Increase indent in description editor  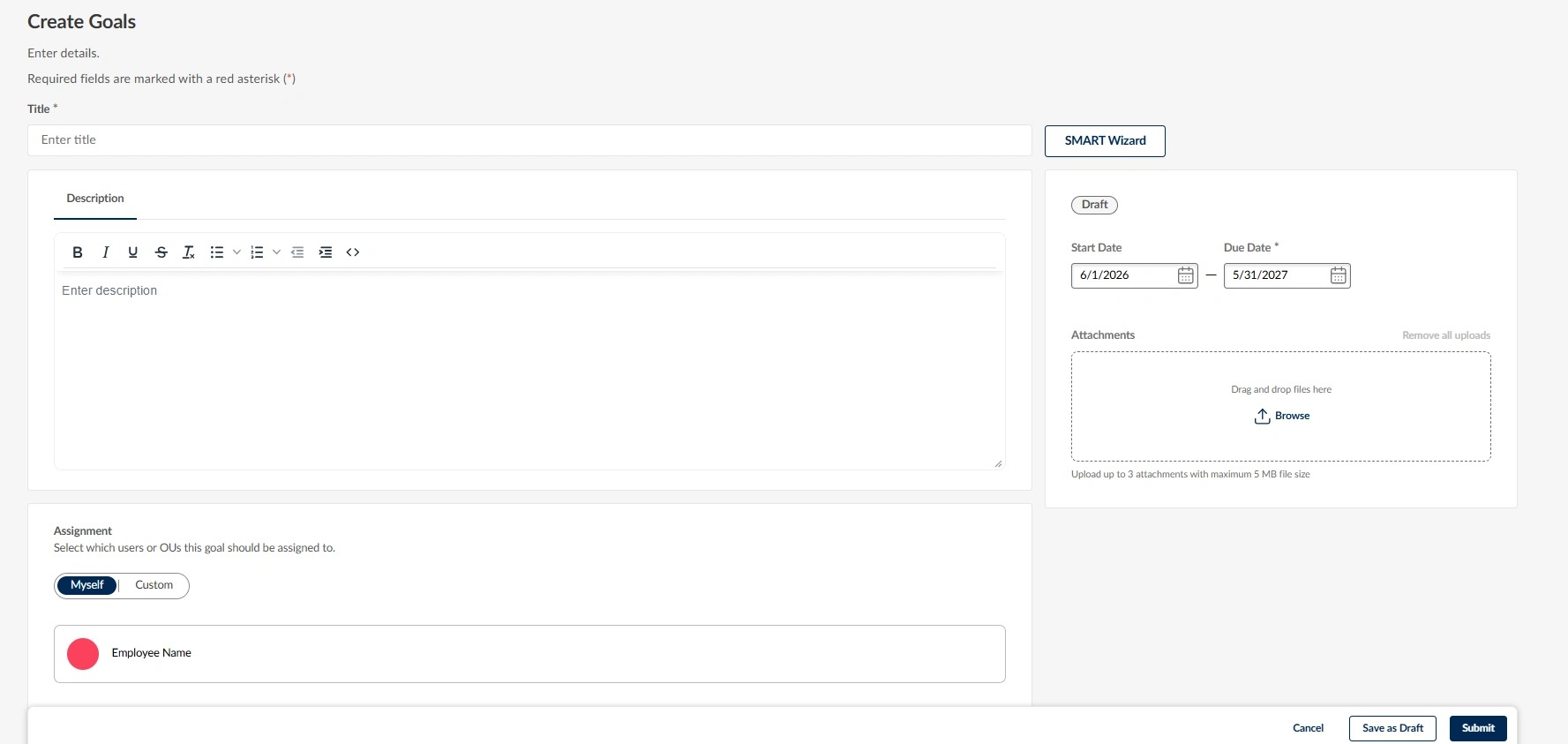(x=326, y=252)
